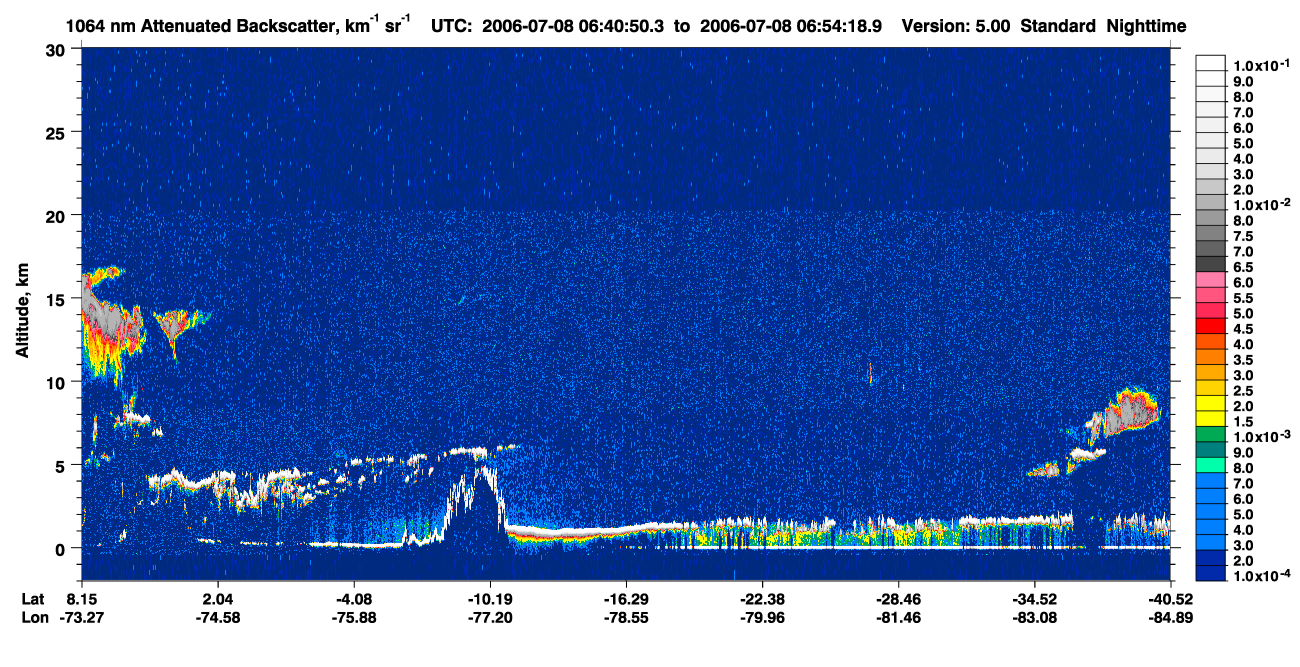Click latitude value "8.15"
The width and height of the screenshot is (1300, 667).
82,599
